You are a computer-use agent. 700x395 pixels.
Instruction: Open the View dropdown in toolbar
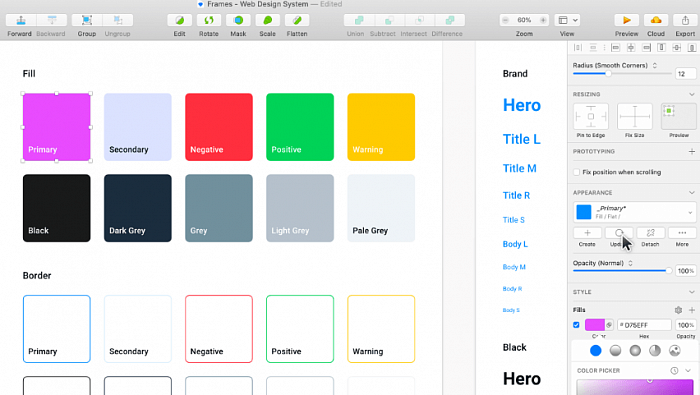click(x=567, y=20)
